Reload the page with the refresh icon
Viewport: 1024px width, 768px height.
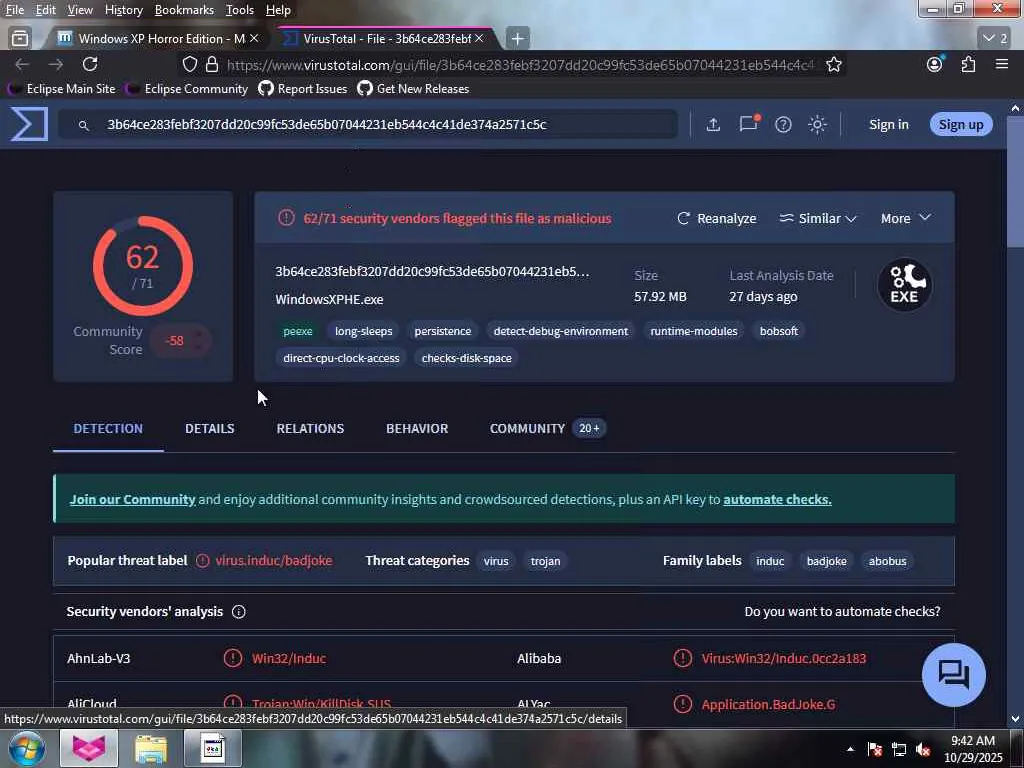90,64
